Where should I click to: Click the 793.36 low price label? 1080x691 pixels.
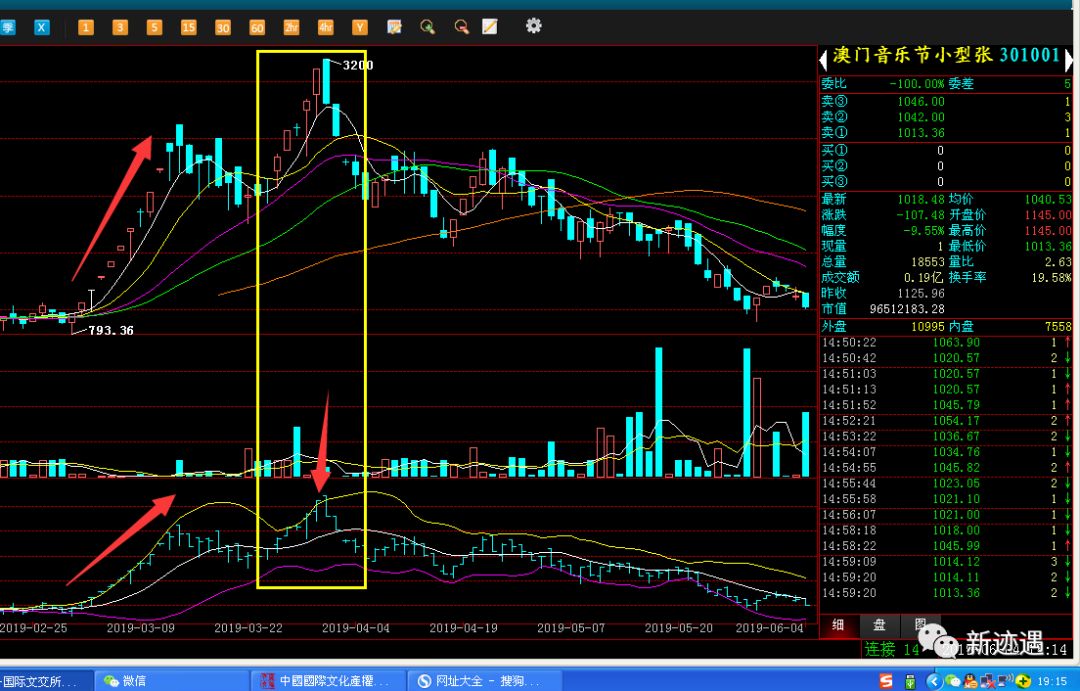(111, 331)
